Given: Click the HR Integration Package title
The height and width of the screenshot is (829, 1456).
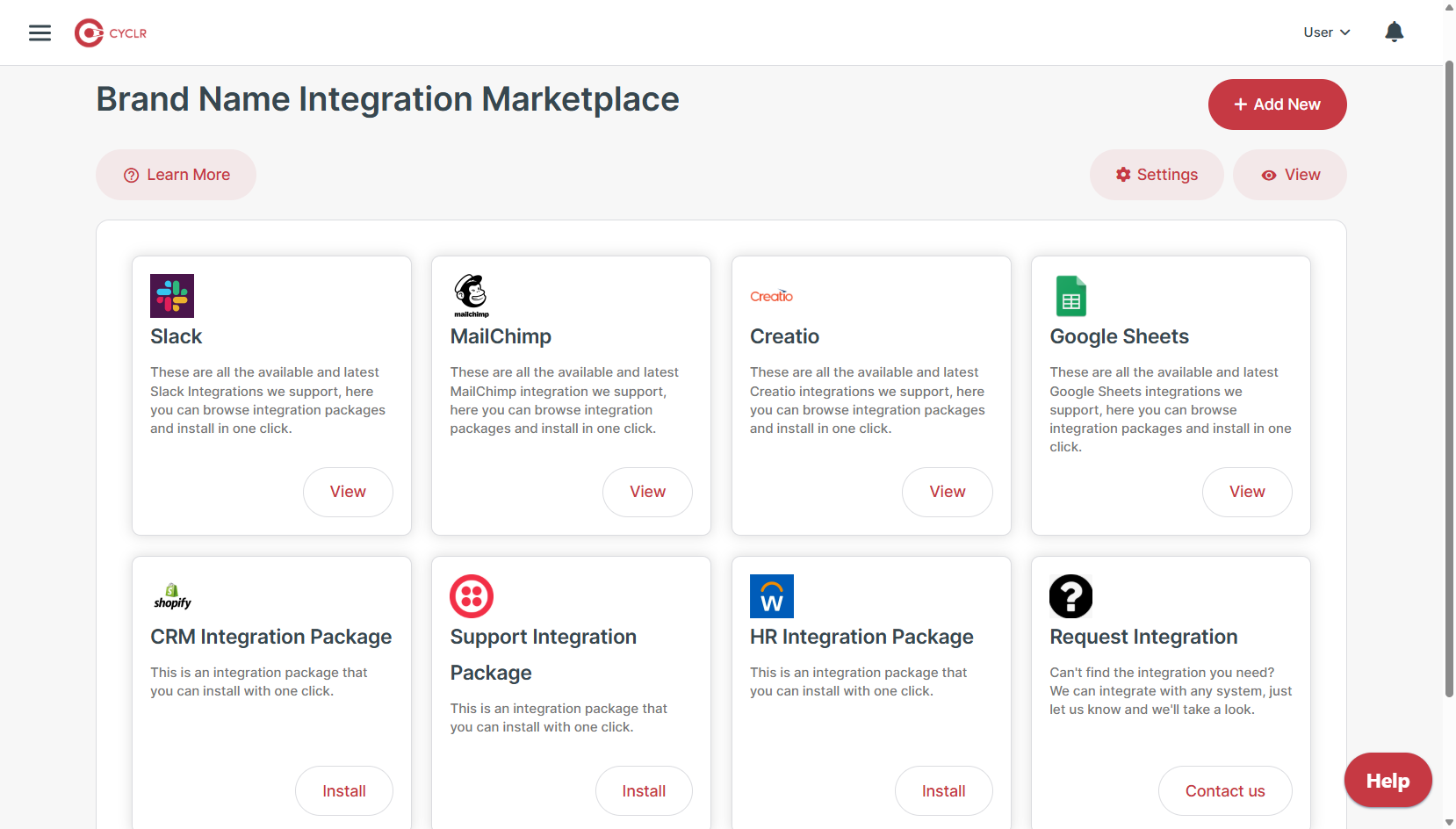Looking at the screenshot, I should coord(861,637).
